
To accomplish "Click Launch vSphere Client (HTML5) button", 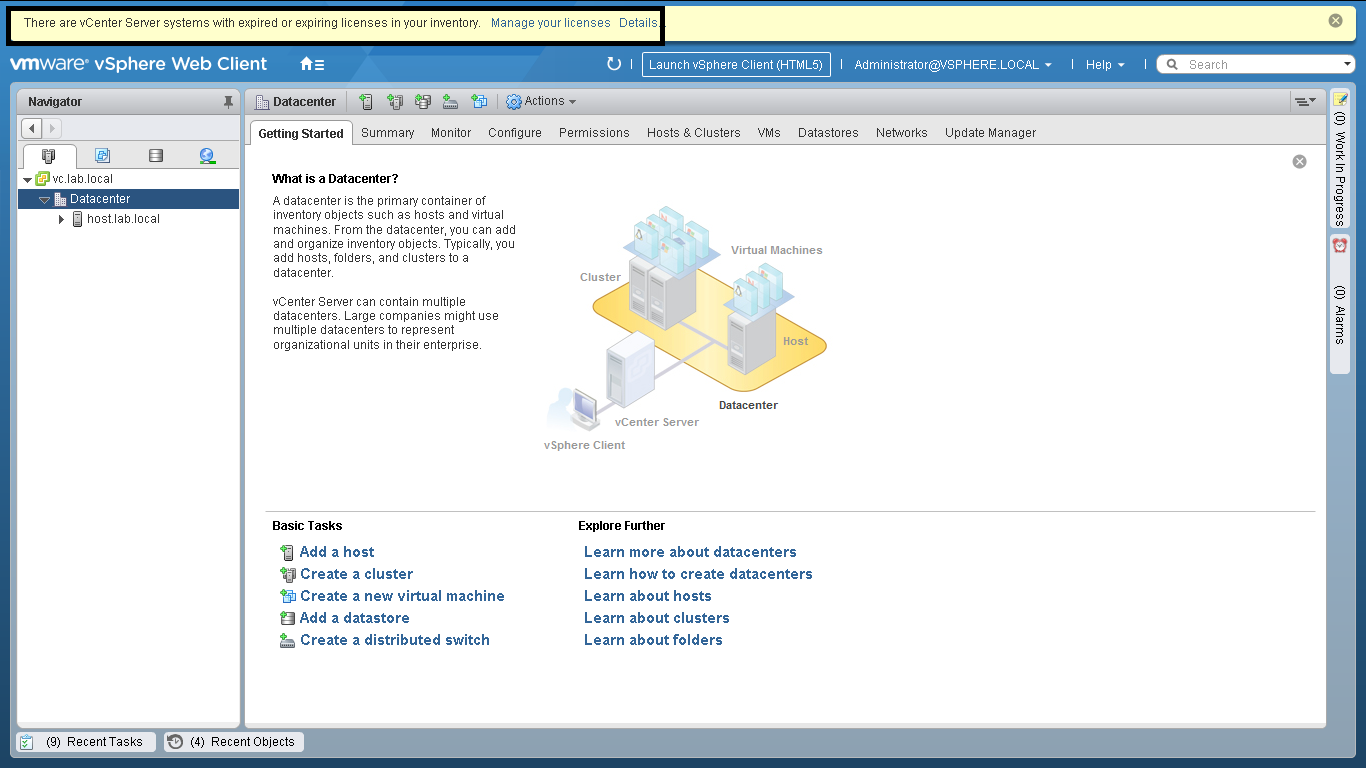I will point(735,65).
